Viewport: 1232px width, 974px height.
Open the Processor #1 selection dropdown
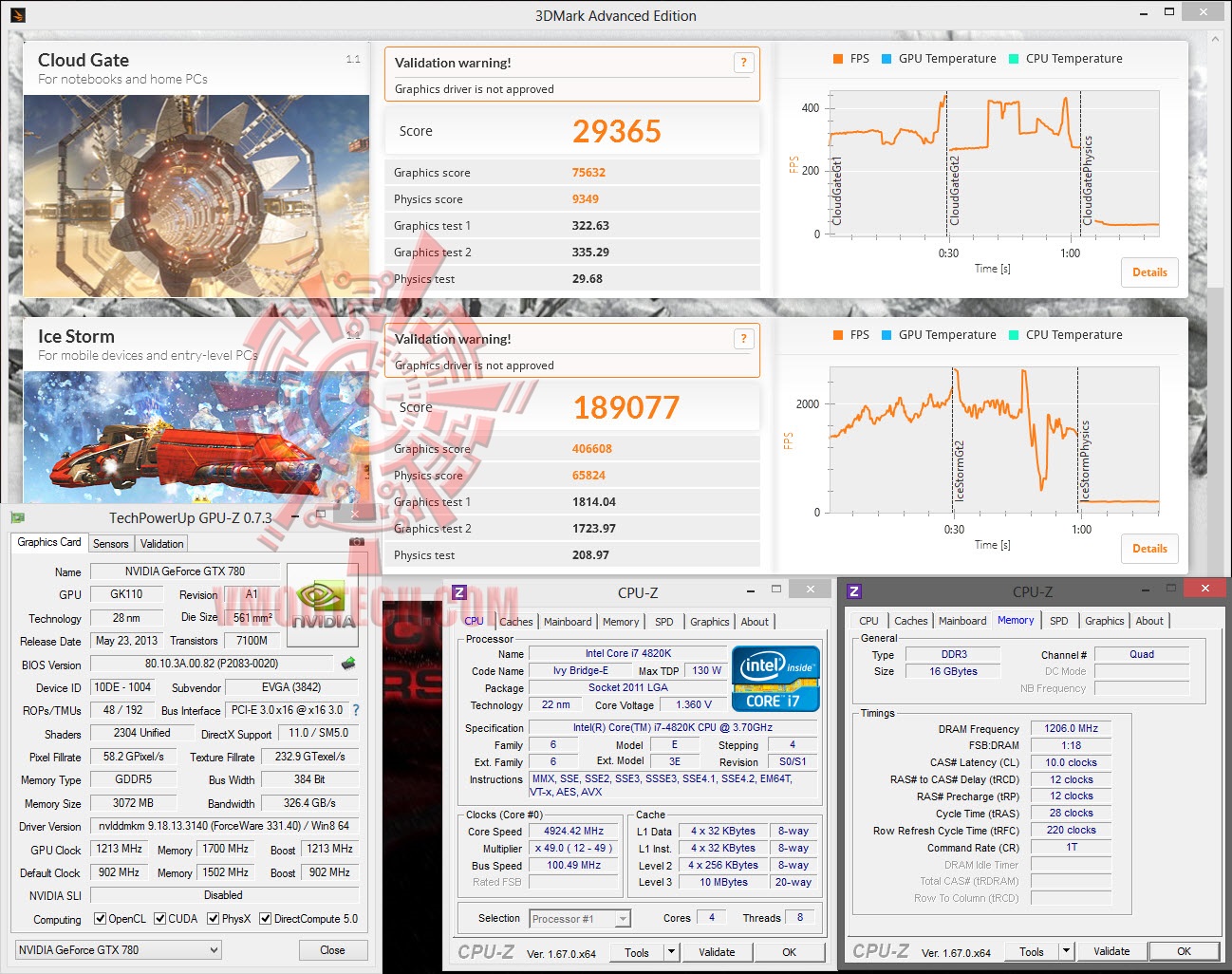(x=580, y=918)
